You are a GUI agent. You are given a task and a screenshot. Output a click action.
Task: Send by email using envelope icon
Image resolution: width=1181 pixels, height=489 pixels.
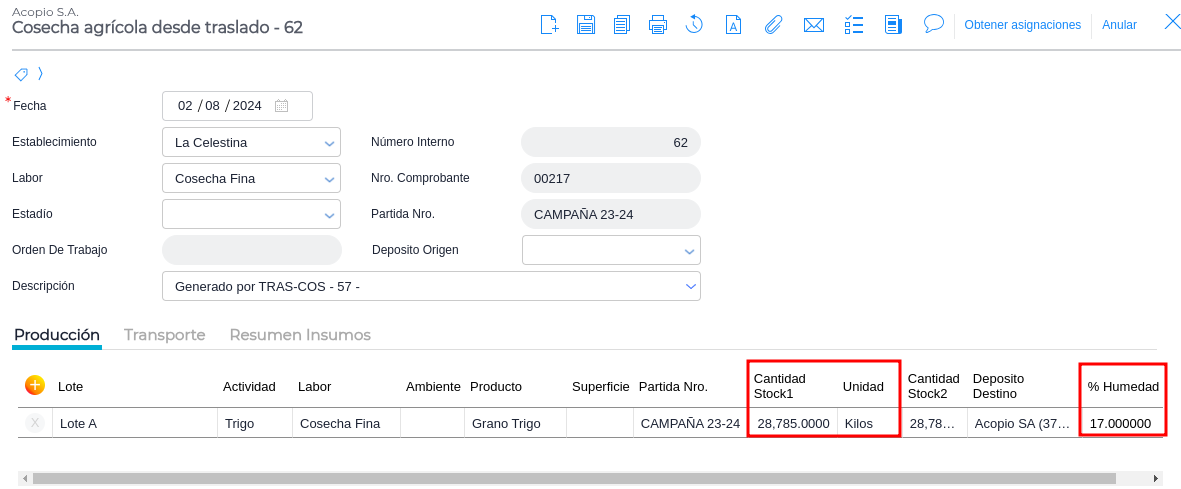tap(814, 25)
